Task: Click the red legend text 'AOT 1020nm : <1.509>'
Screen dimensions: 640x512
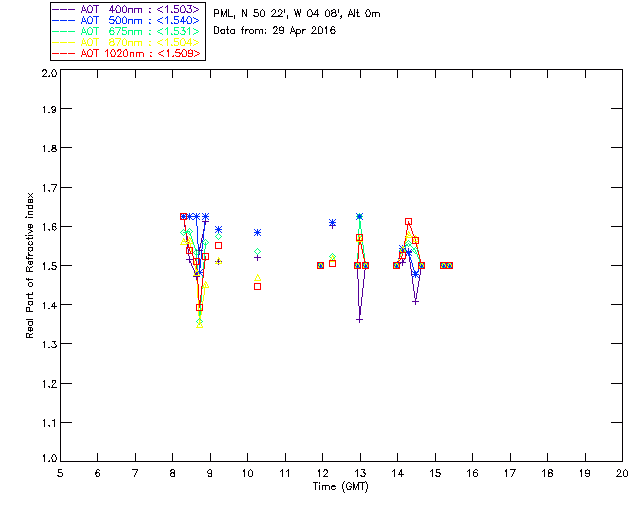Action: pyautogui.click(x=140, y=53)
